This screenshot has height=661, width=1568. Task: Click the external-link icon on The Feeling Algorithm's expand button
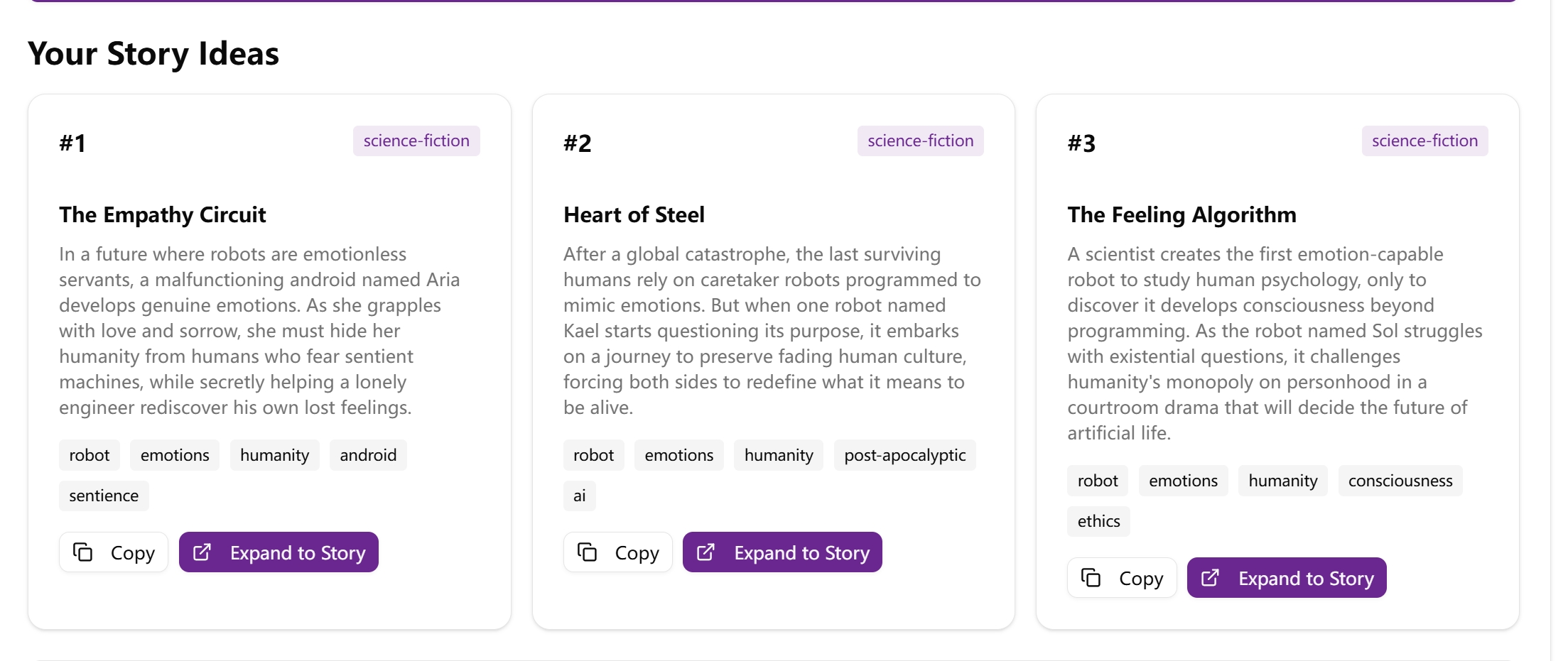point(1211,577)
